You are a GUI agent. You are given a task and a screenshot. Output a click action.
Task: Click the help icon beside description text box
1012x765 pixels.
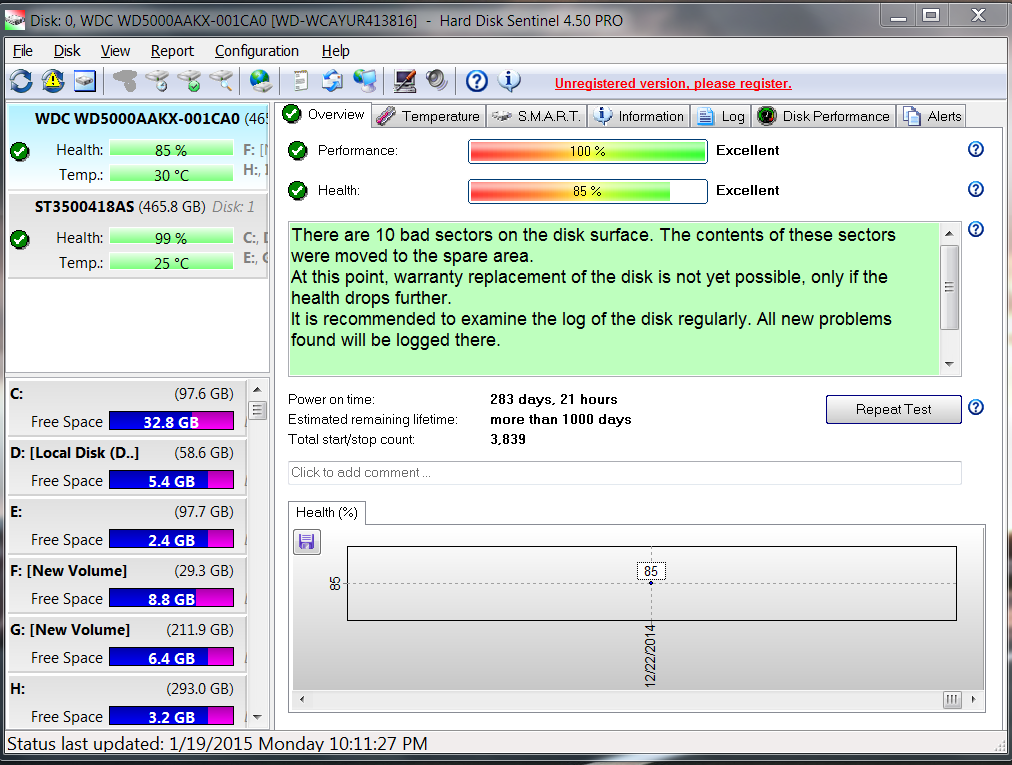click(976, 229)
